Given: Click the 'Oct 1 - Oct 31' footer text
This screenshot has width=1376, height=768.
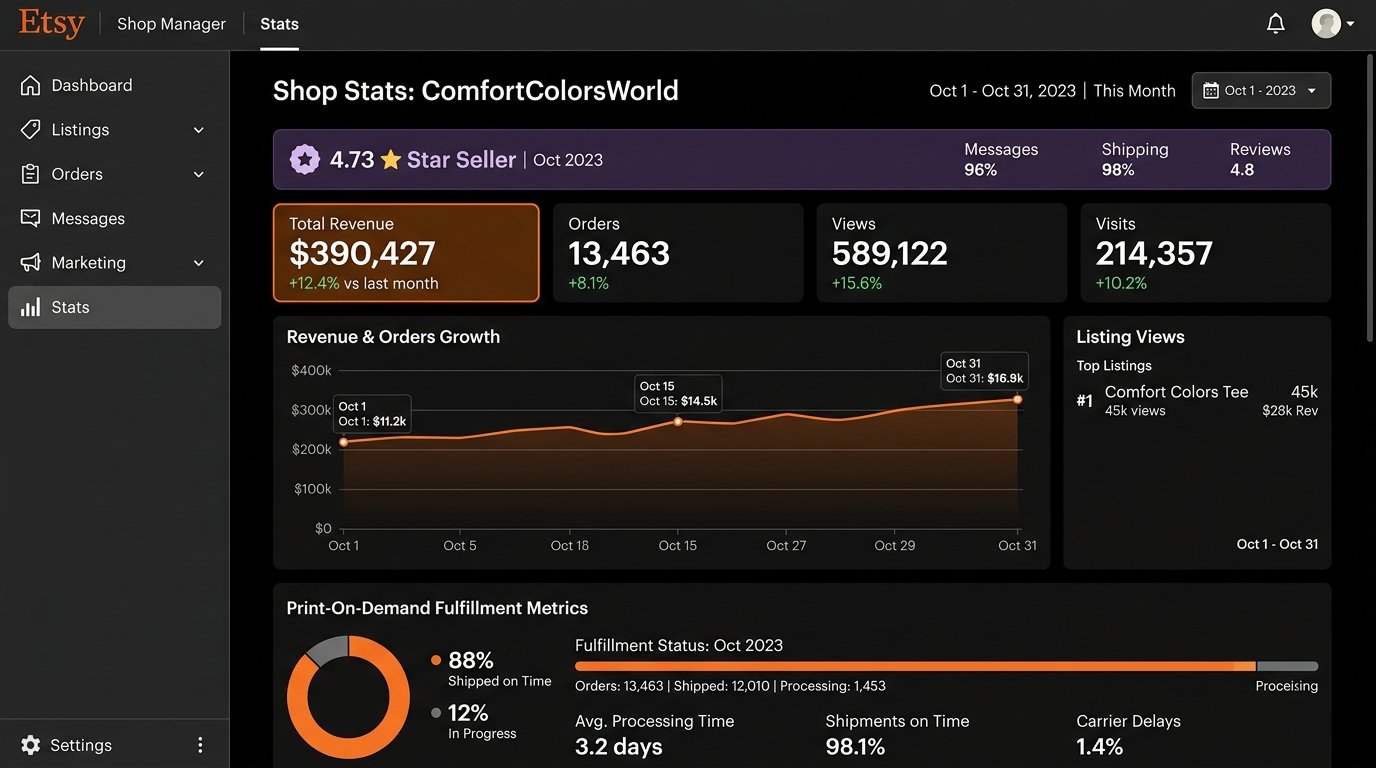Looking at the screenshot, I should pos(1277,544).
